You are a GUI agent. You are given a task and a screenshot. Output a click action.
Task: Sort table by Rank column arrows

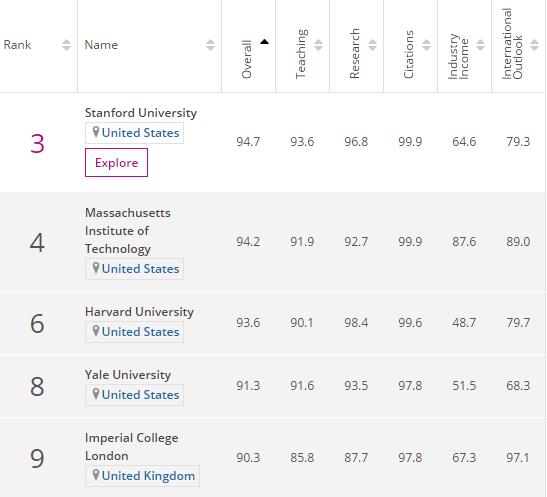click(x=66, y=45)
